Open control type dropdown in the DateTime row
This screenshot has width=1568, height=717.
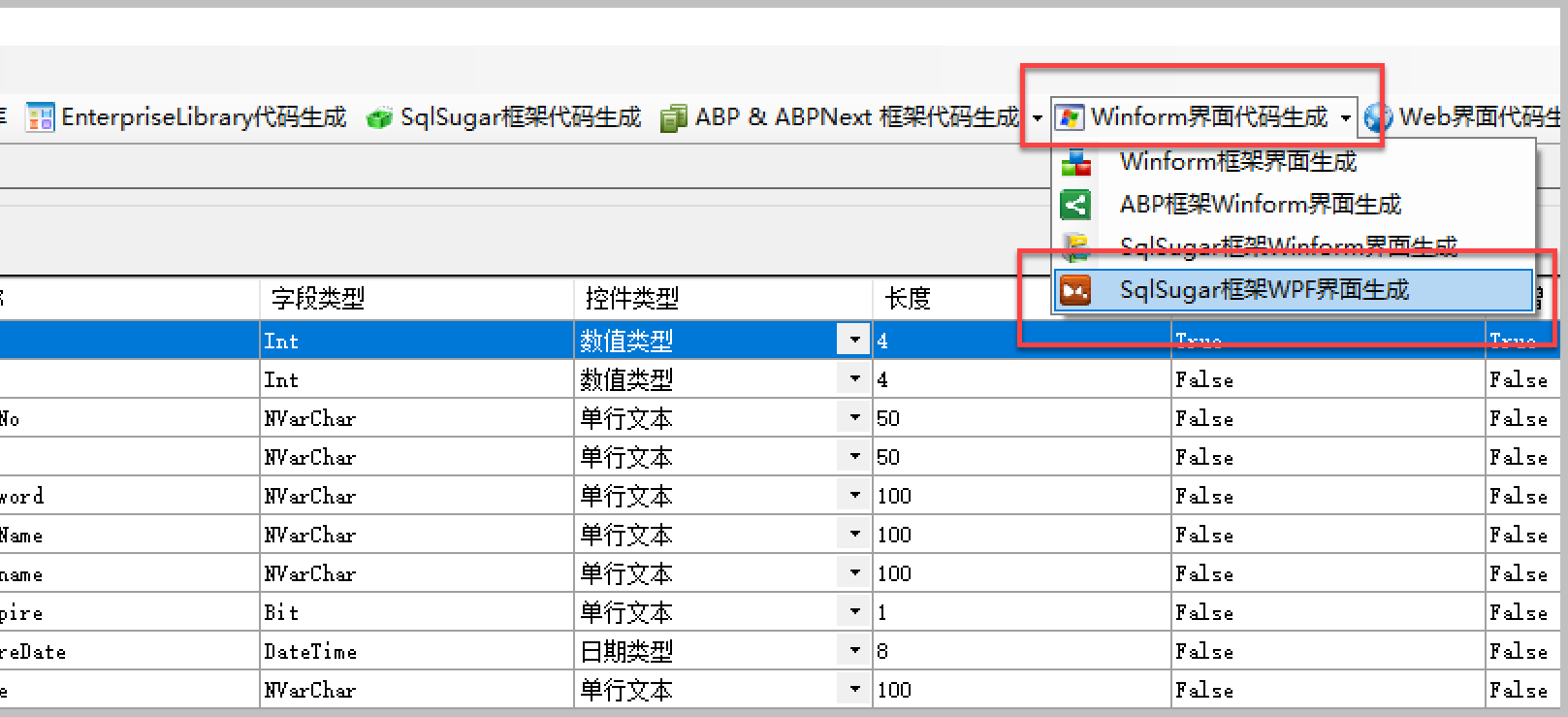coord(854,650)
